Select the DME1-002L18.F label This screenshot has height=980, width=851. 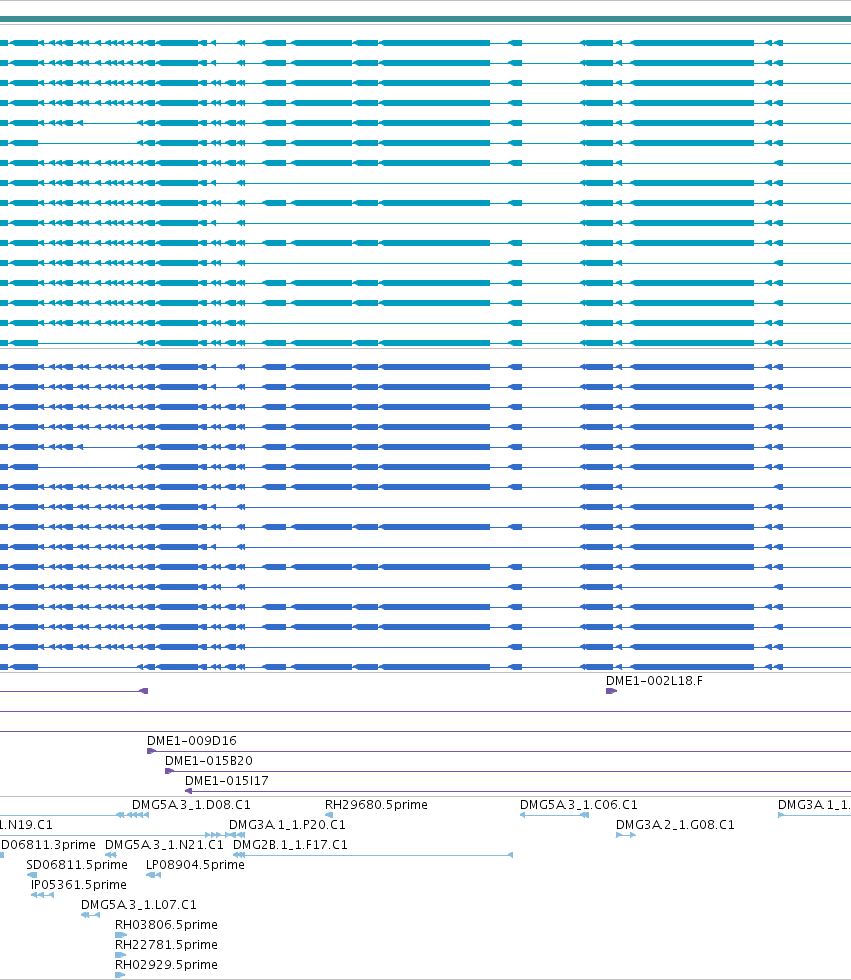(654, 681)
